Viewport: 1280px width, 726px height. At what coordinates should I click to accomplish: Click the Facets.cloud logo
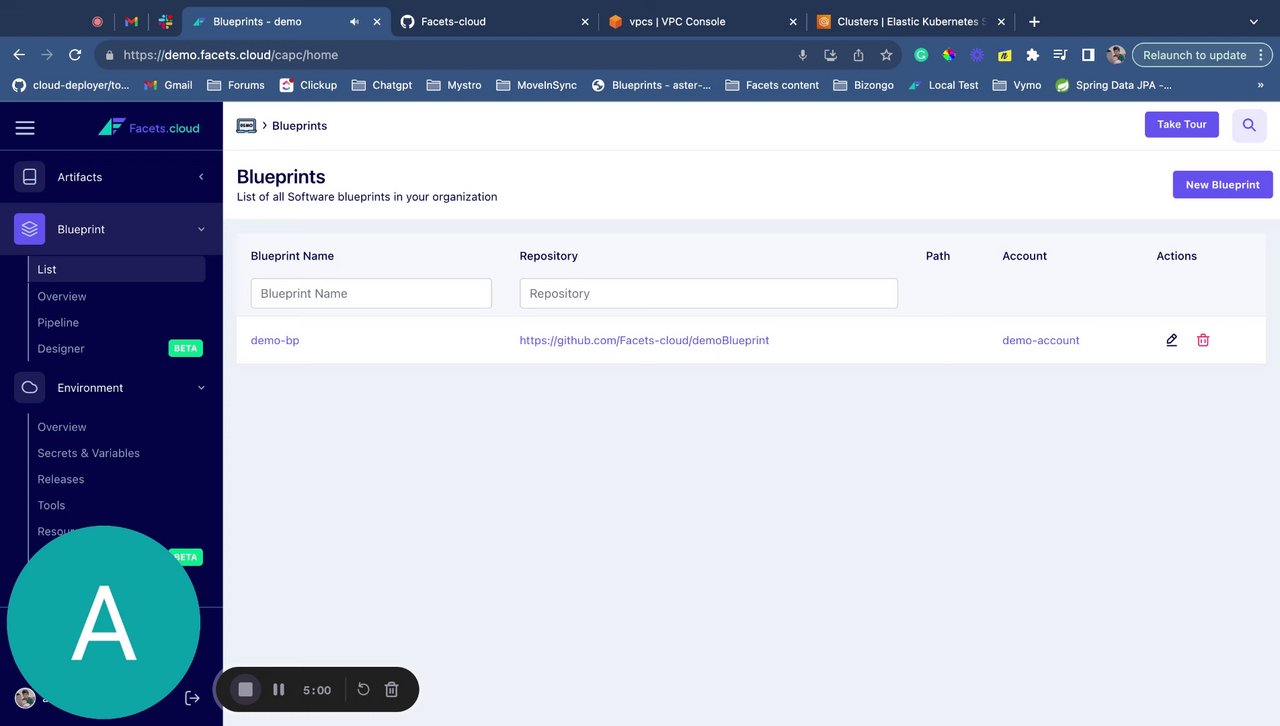149,127
